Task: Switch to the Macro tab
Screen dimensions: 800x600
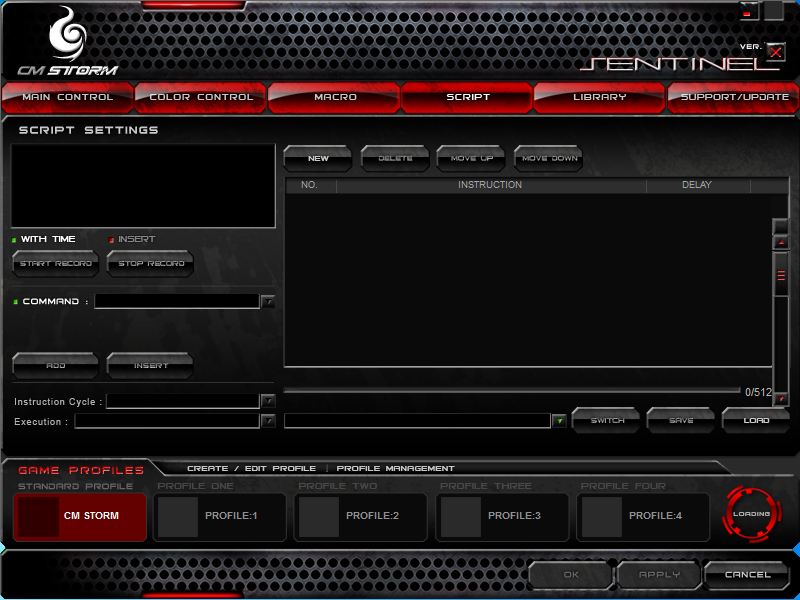Action: point(334,97)
